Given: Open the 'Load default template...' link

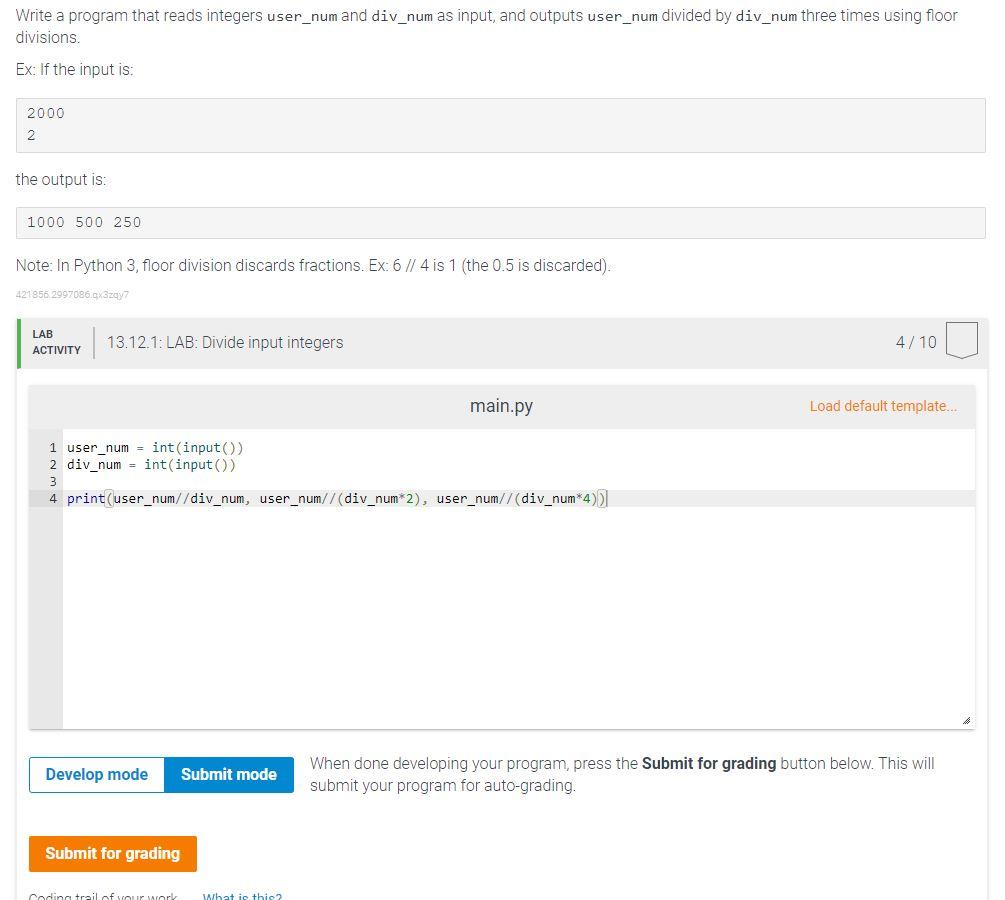Looking at the screenshot, I should tap(882, 406).
